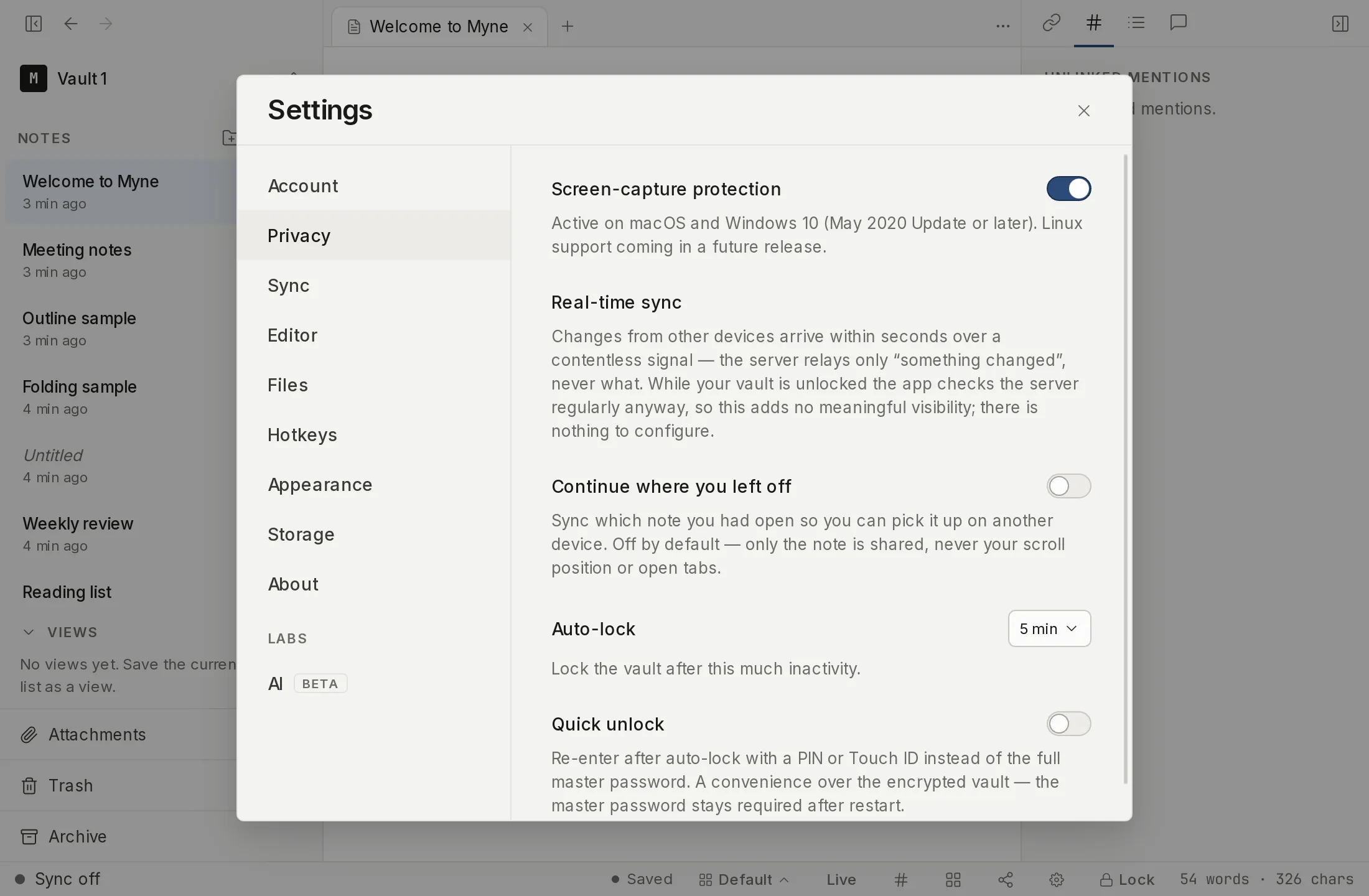Show the outline list icon panel
Image resolution: width=1369 pixels, height=896 pixels.
click(1136, 23)
